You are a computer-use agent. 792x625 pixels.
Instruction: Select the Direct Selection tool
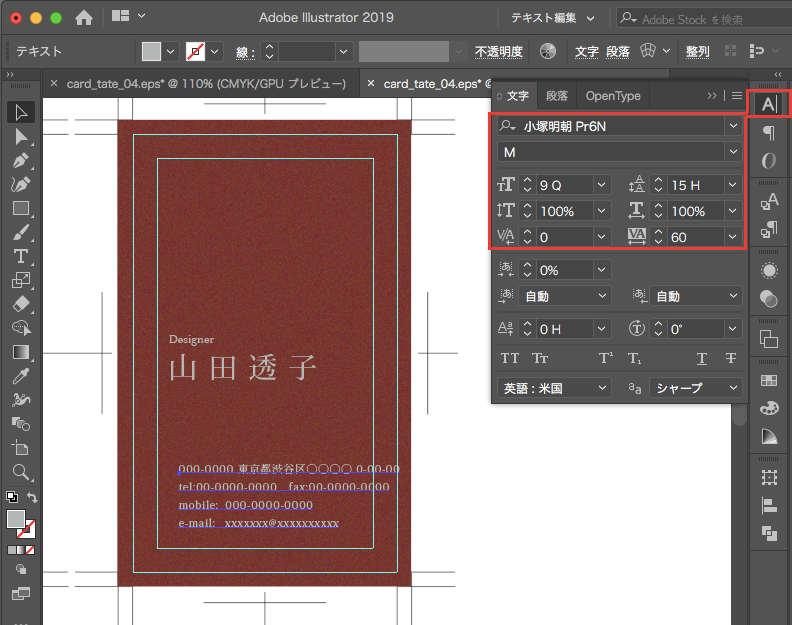20,136
